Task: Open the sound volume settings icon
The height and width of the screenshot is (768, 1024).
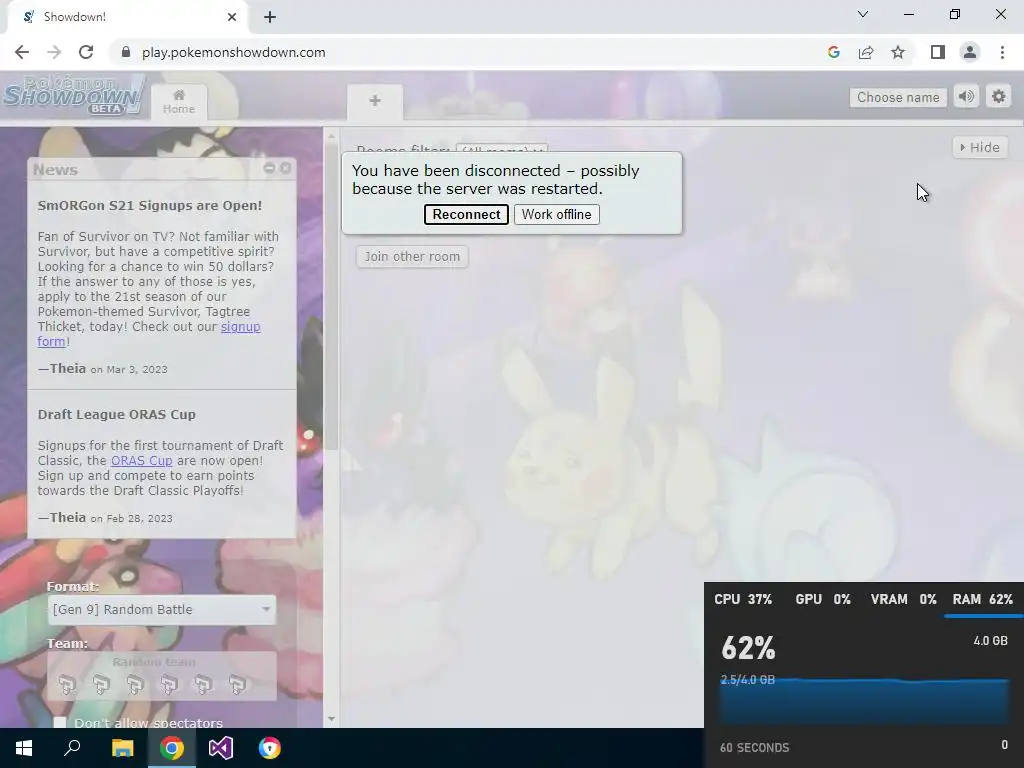Action: pos(967,97)
